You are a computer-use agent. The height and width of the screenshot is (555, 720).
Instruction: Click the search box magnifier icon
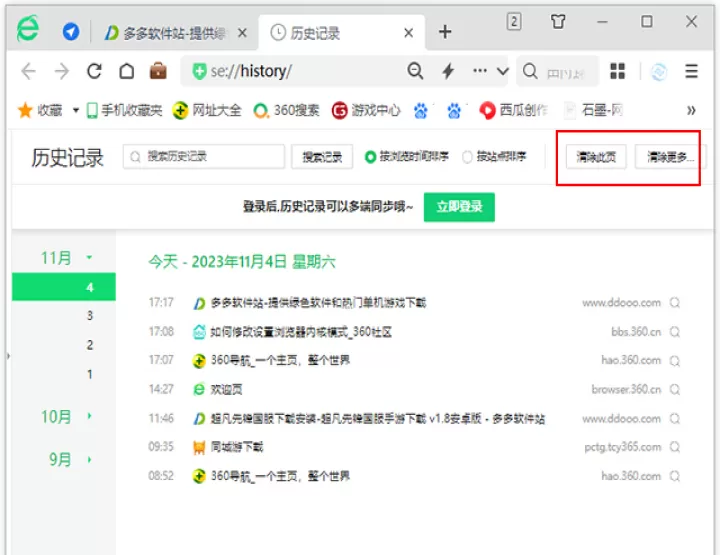pyautogui.click(x=530, y=71)
